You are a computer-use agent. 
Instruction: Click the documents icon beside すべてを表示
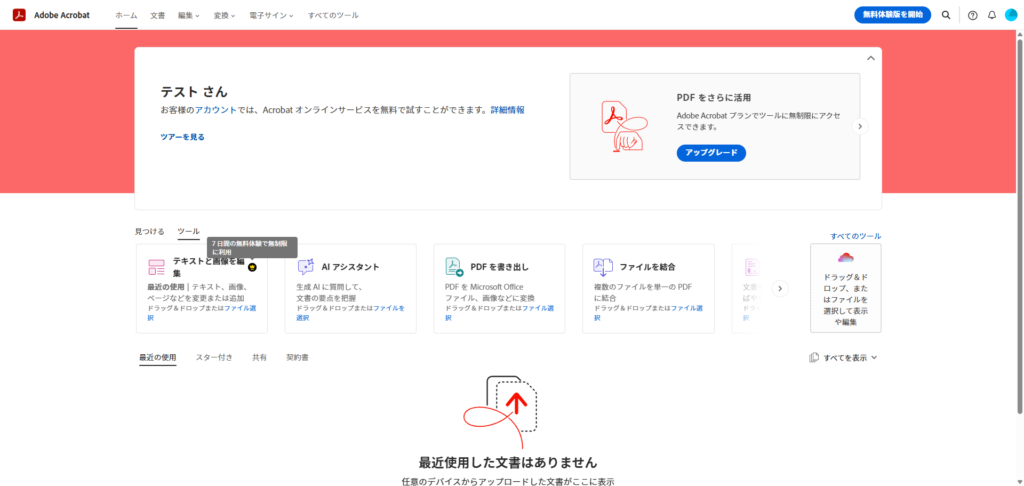coord(814,357)
